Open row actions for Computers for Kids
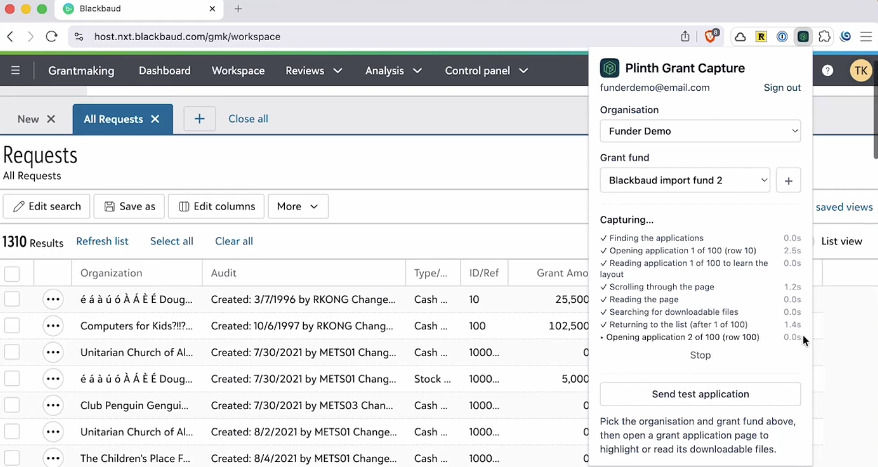The image size is (878, 467). [53, 326]
